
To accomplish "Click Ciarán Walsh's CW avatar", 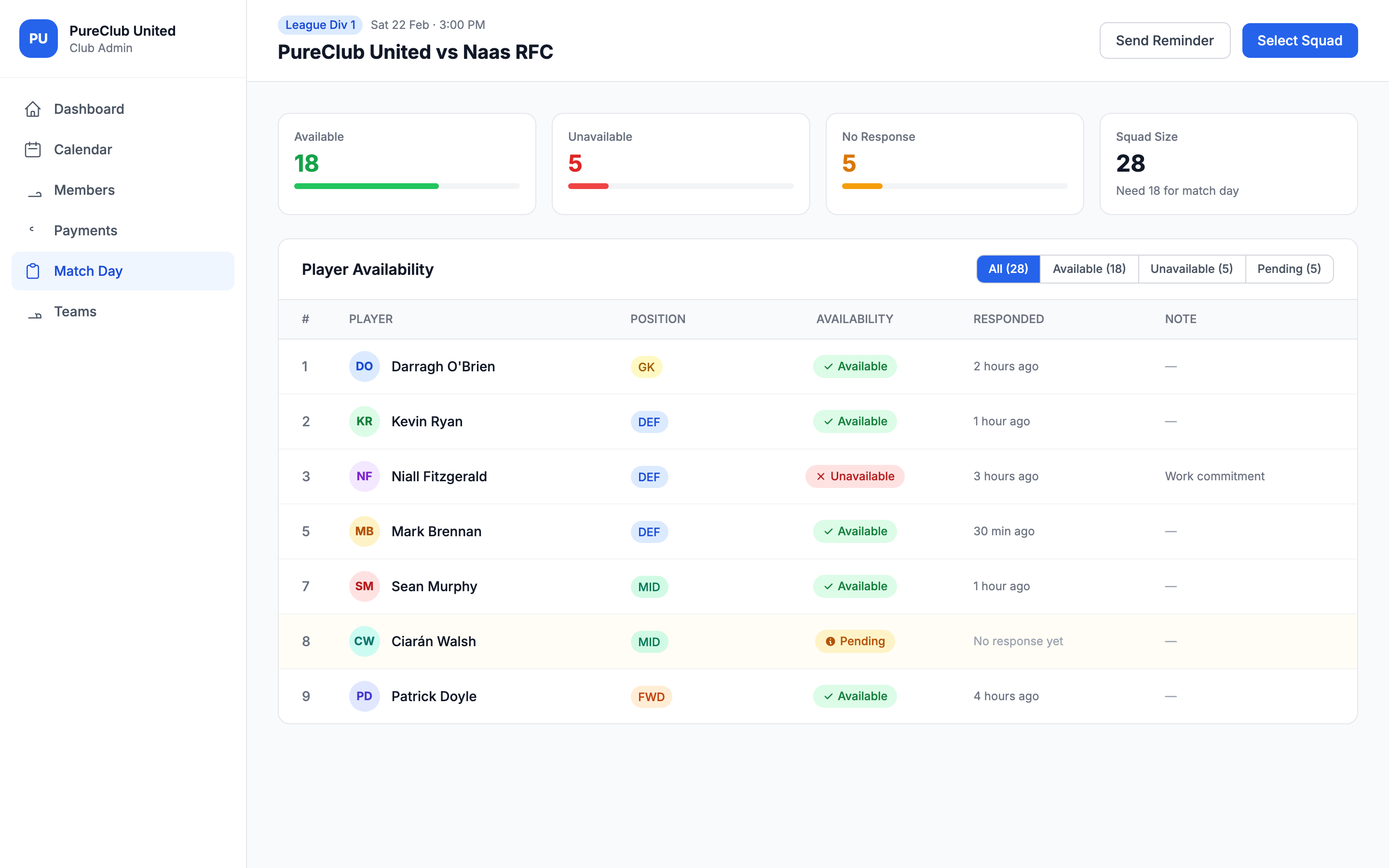I will pos(364,641).
